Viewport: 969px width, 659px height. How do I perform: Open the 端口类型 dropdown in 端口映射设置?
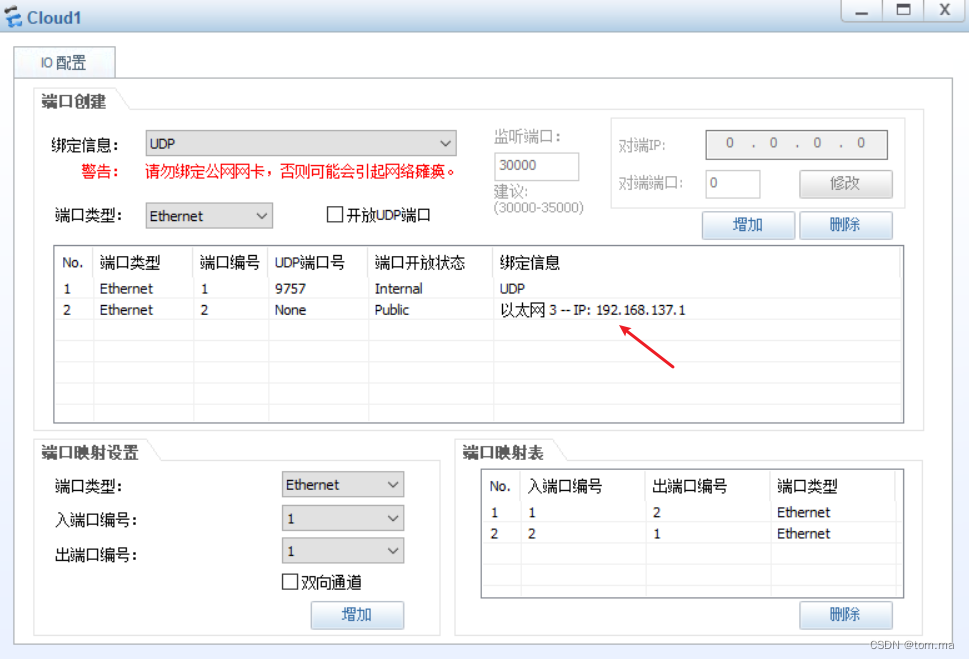(x=343, y=485)
